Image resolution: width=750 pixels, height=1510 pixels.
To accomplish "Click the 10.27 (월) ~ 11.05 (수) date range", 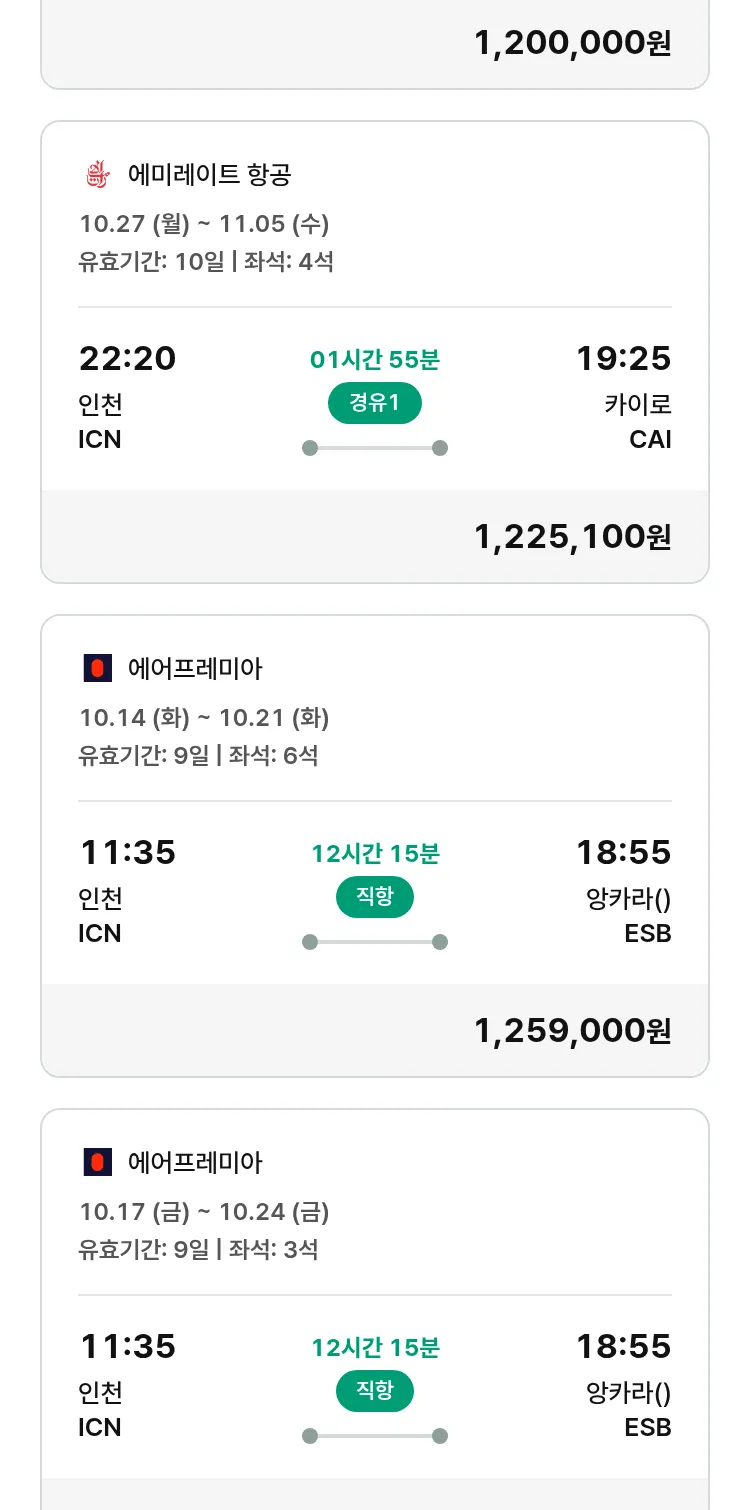I will [x=204, y=223].
